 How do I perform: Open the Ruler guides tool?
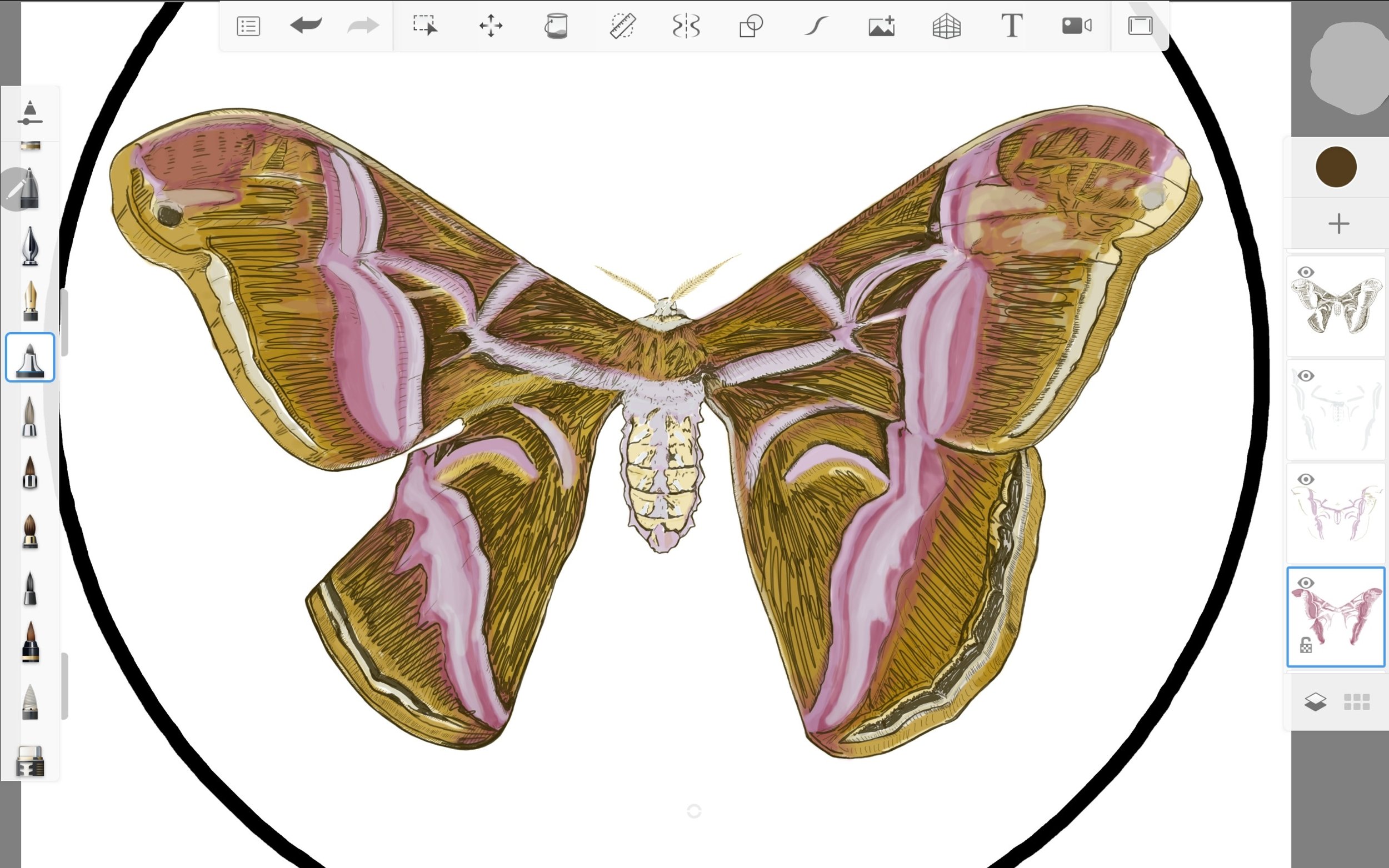click(622, 26)
